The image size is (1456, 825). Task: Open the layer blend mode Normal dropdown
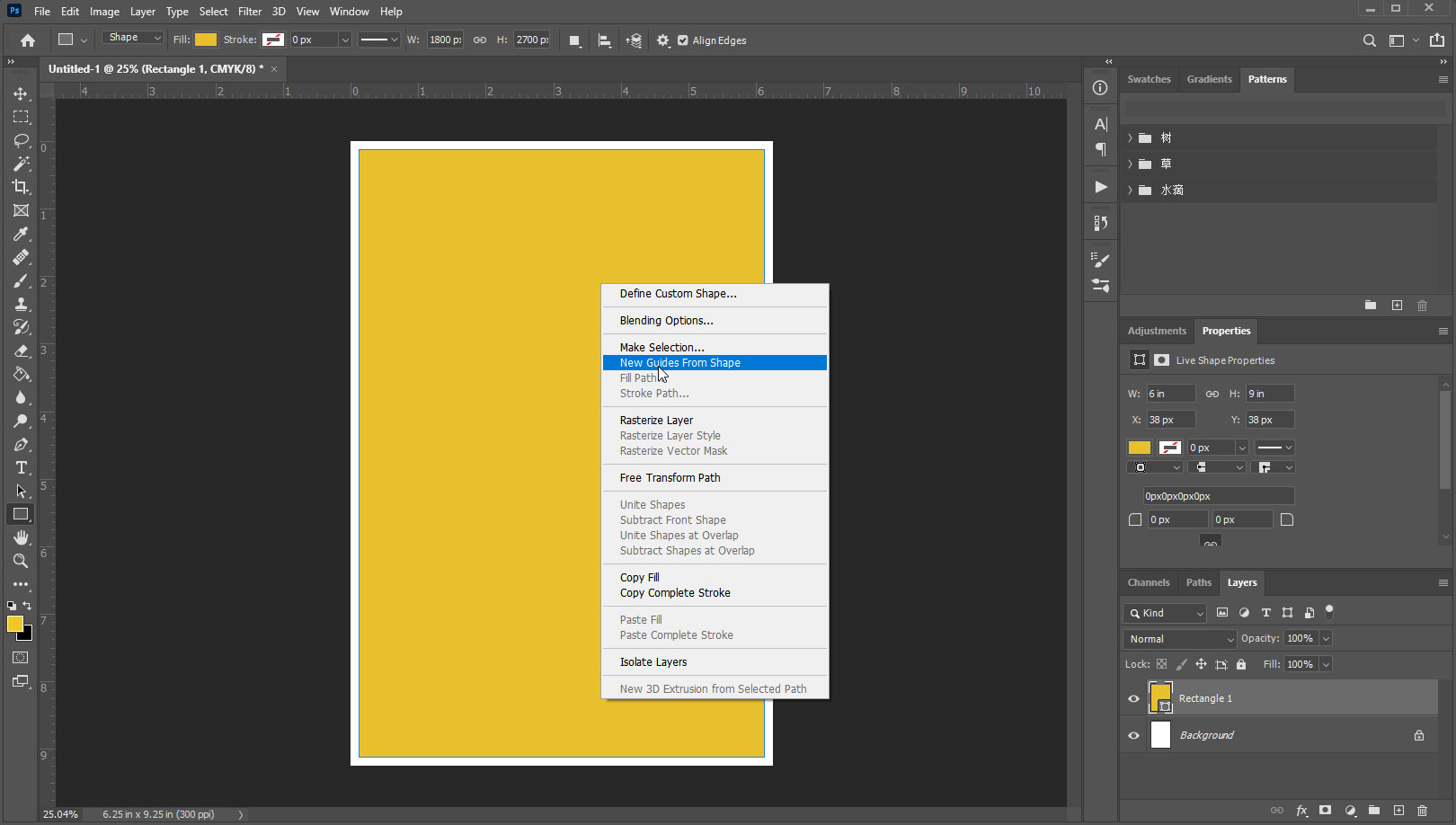pyautogui.click(x=1180, y=639)
